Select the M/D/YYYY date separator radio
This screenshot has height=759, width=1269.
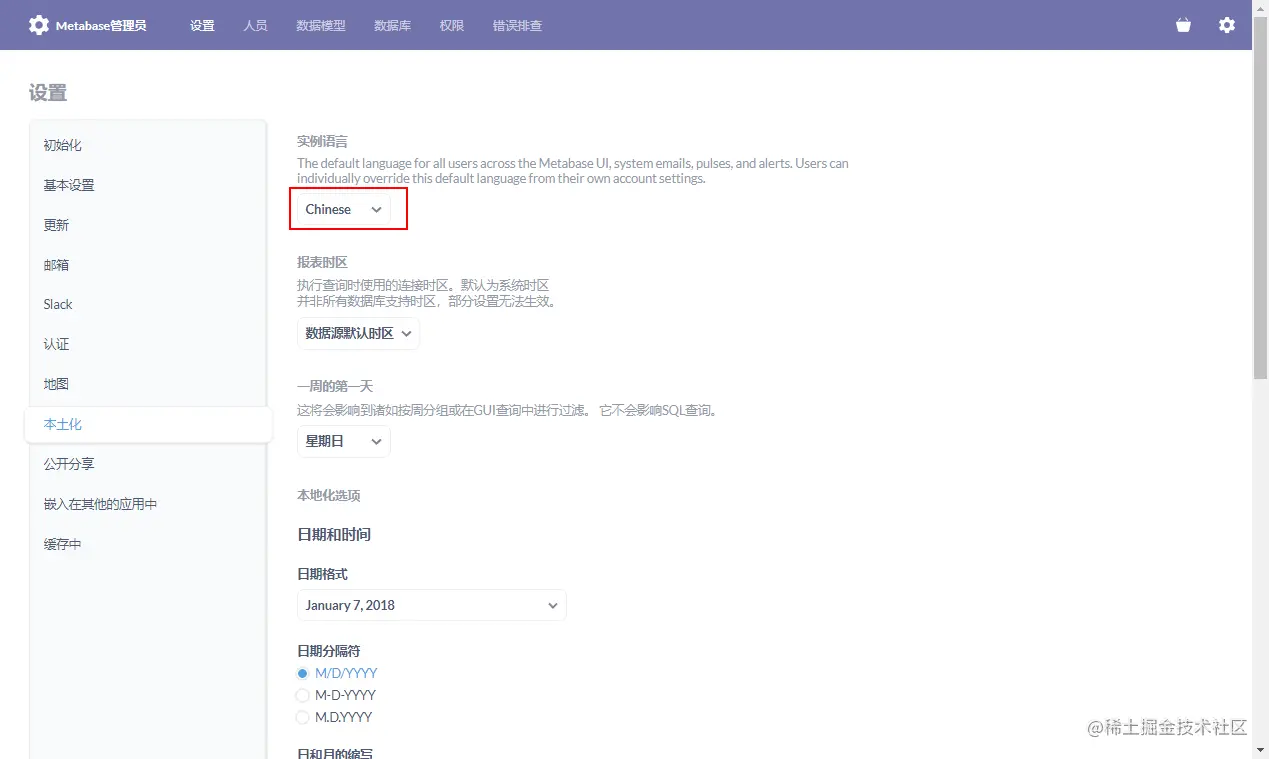click(303, 673)
